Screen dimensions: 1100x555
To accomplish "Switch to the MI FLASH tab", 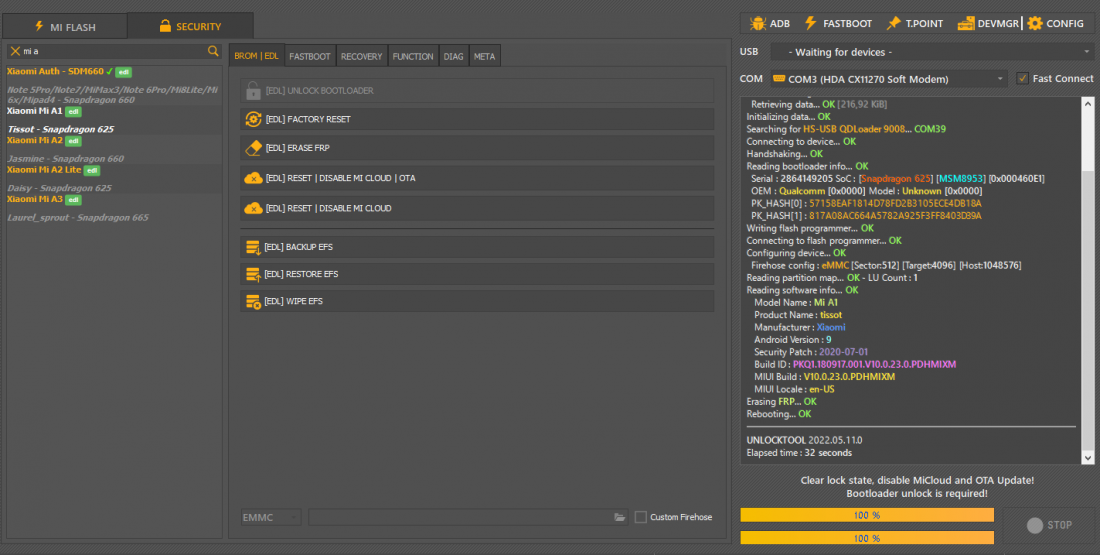I will [65, 27].
